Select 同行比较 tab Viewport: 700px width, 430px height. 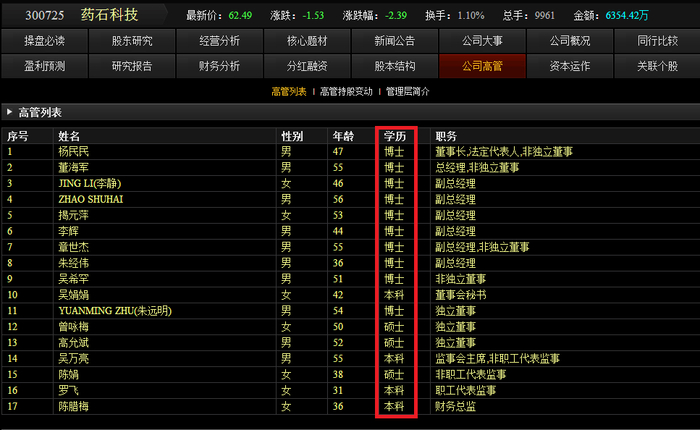point(657,41)
